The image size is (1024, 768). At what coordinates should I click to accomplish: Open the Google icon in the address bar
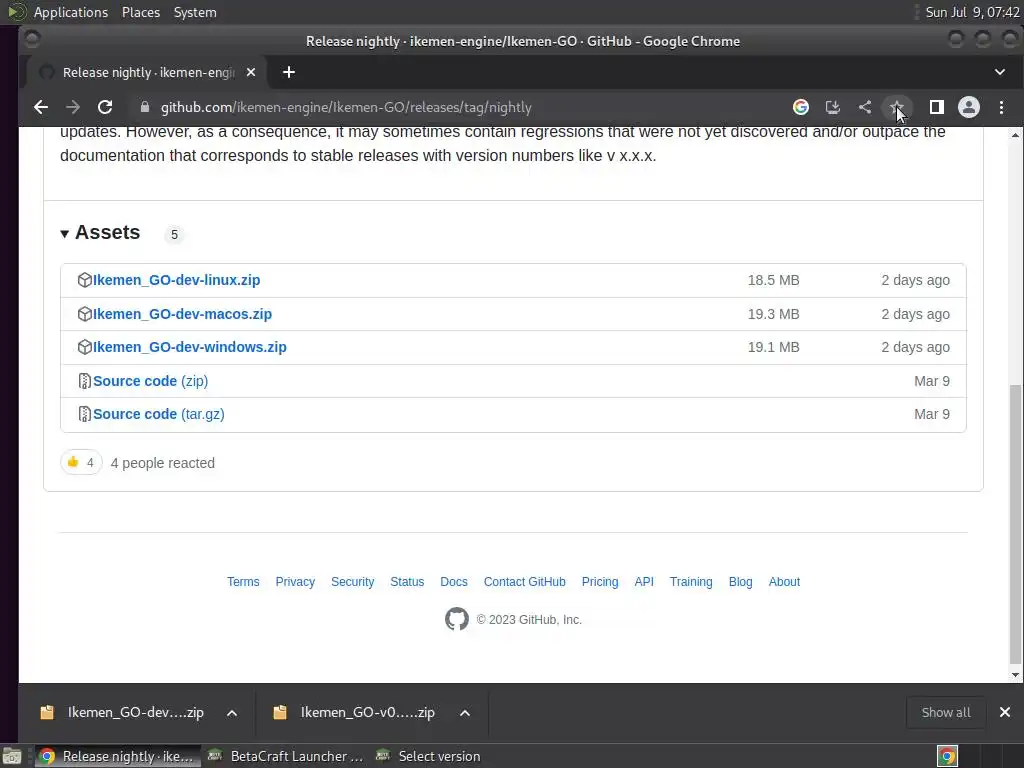click(x=801, y=107)
